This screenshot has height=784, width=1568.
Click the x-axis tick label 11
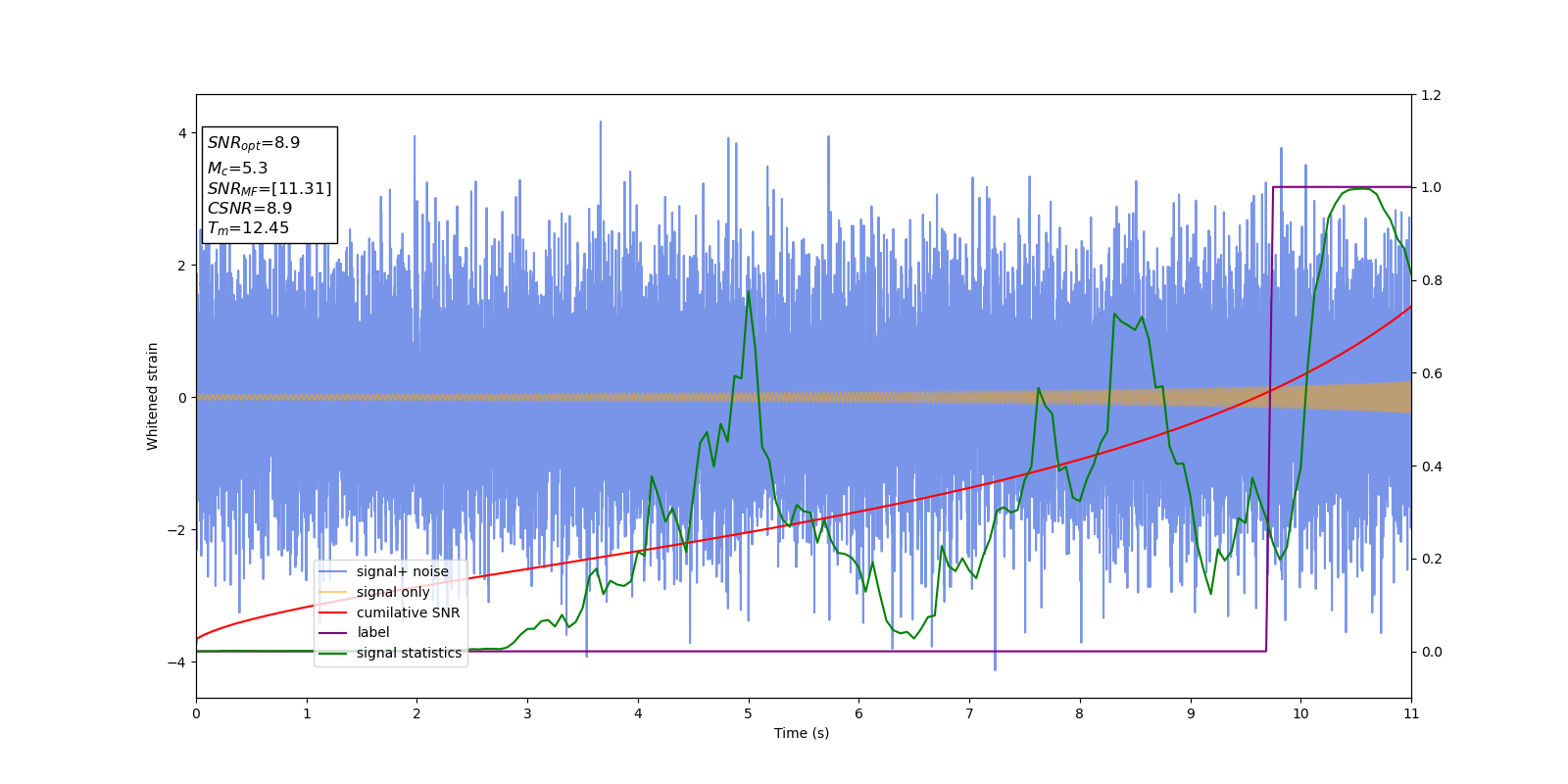(x=1411, y=713)
